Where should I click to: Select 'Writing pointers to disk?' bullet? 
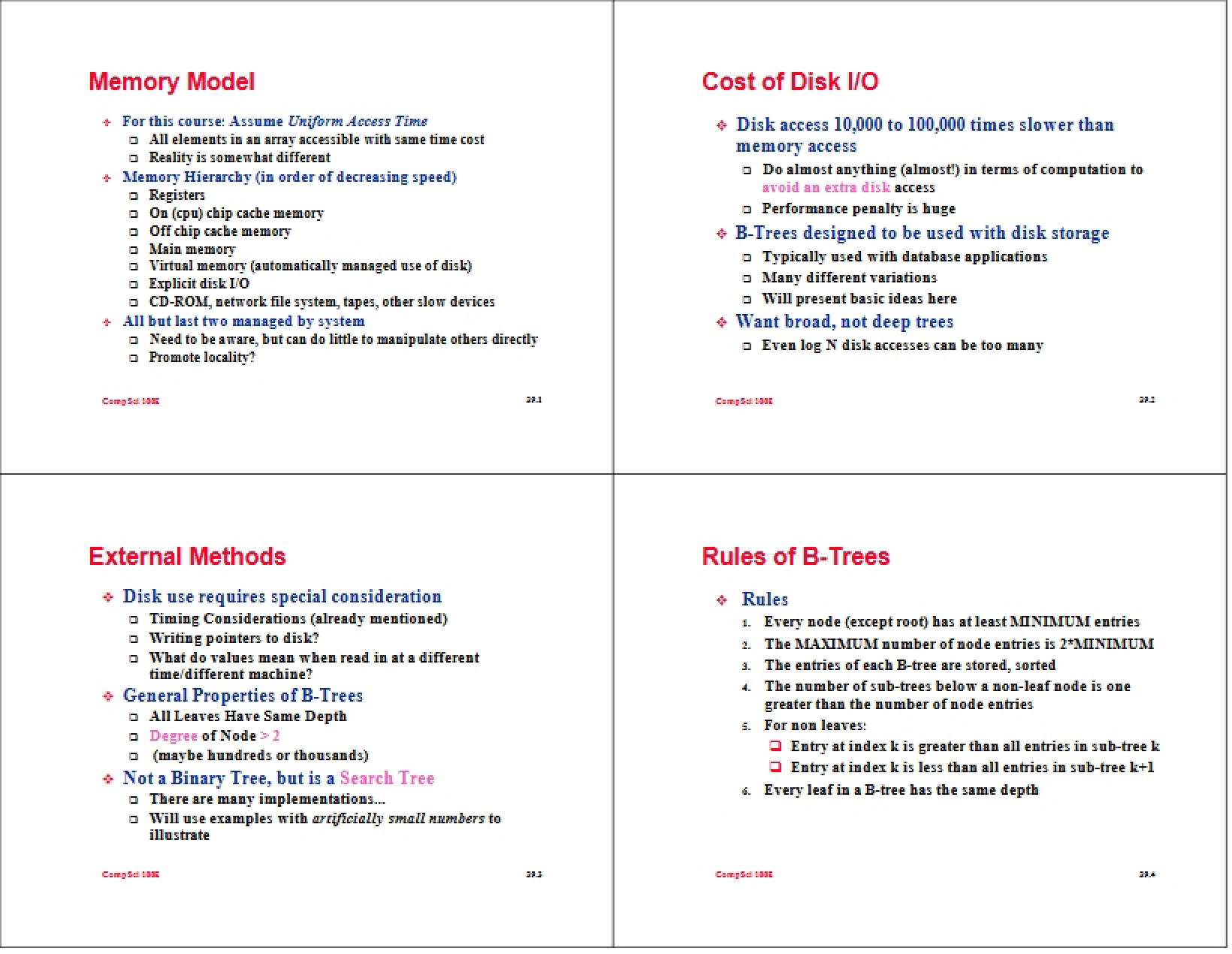point(234,639)
